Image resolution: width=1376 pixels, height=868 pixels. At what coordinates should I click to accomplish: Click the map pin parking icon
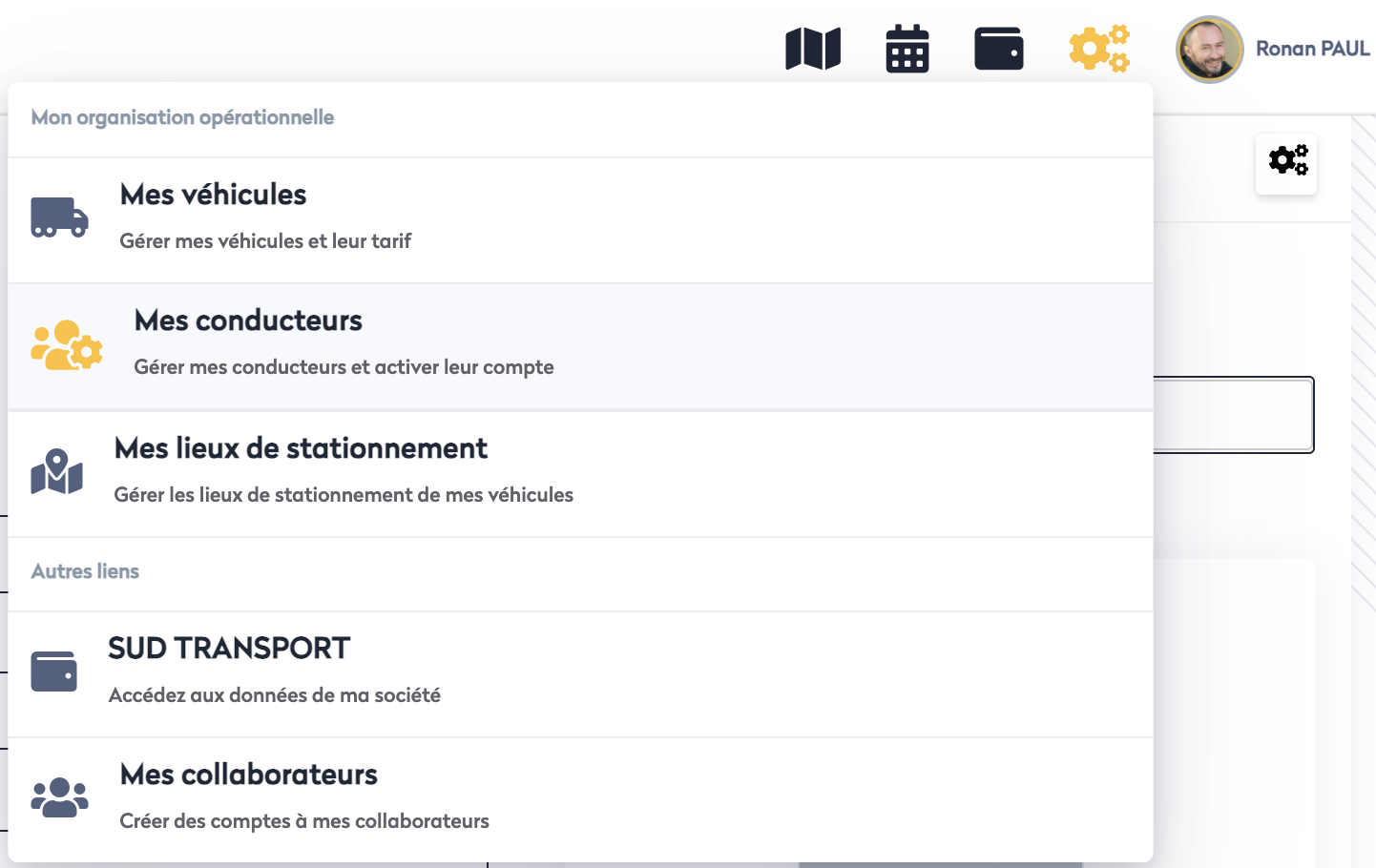[x=57, y=472]
